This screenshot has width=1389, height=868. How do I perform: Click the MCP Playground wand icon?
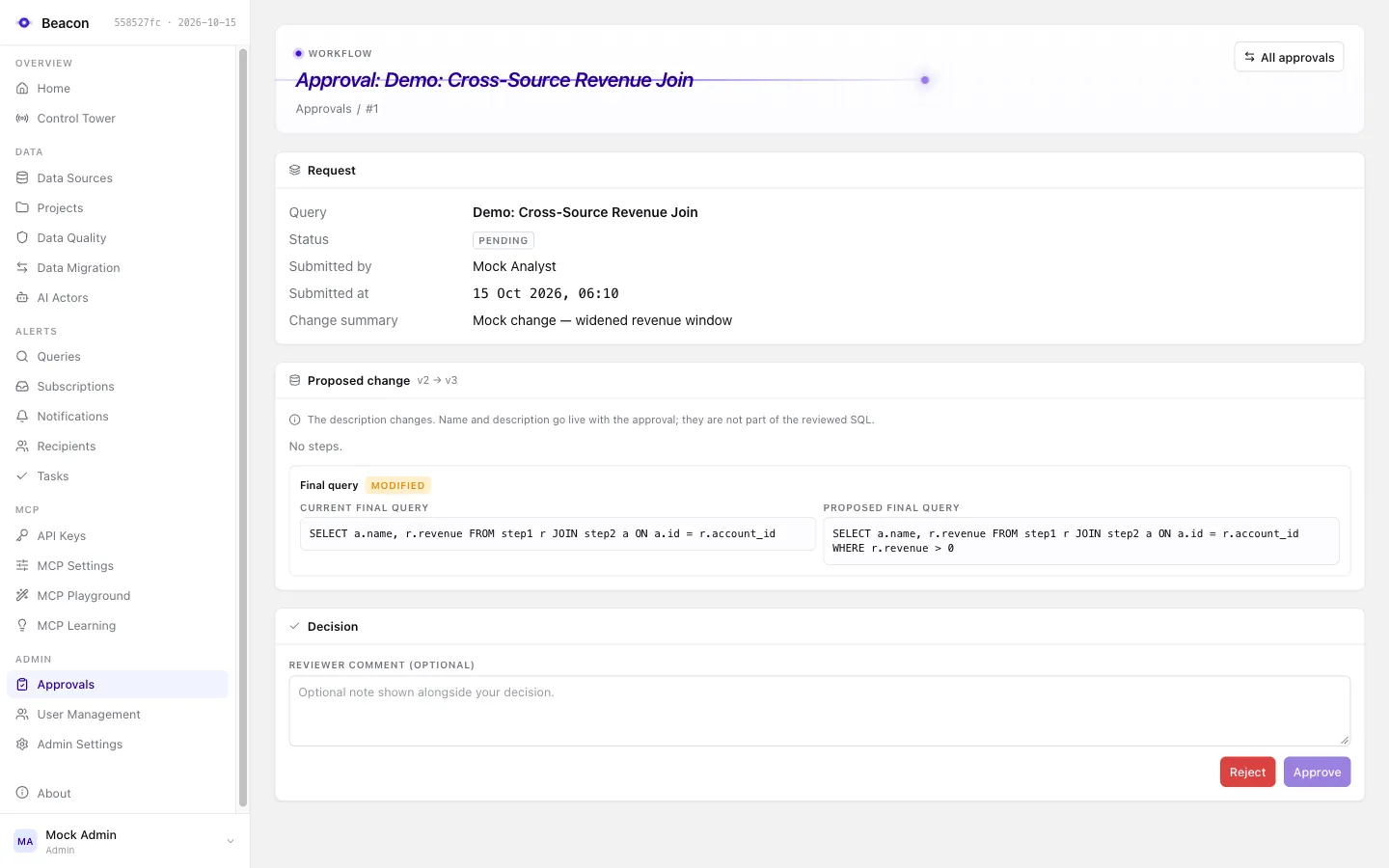22,595
